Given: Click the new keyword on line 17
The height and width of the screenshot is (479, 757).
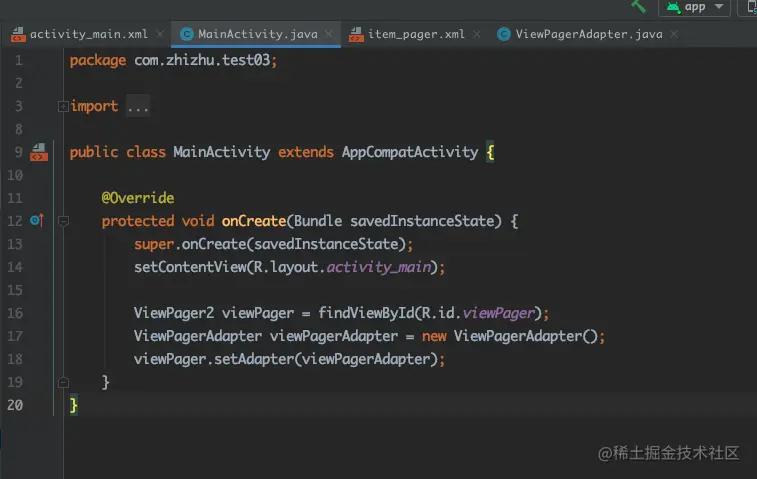Looking at the screenshot, I should click(x=434, y=337).
